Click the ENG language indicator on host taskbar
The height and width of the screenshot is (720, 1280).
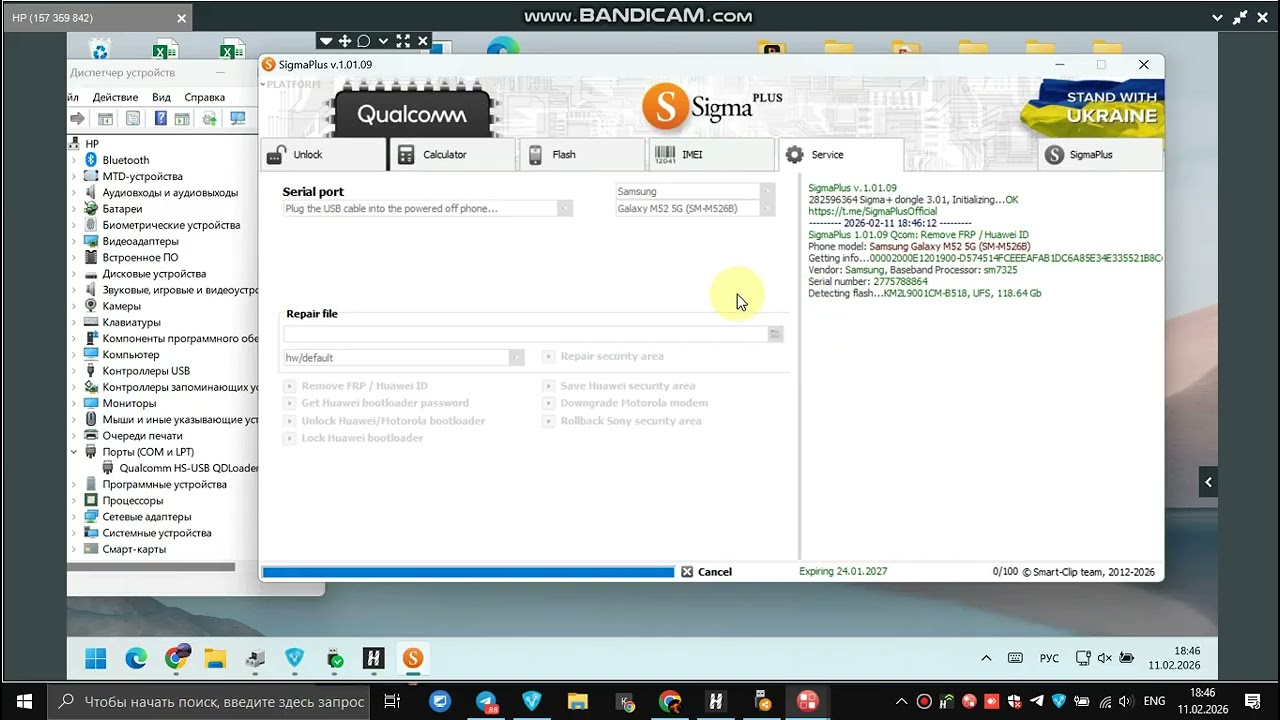(x=1154, y=701)
